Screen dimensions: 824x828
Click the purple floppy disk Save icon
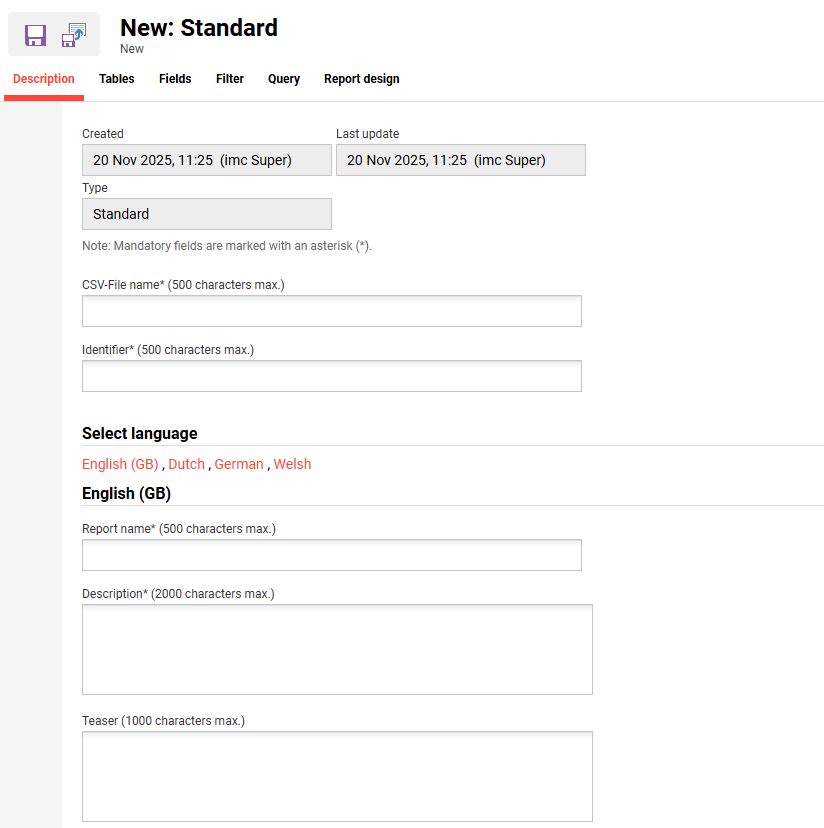(36, 36)
